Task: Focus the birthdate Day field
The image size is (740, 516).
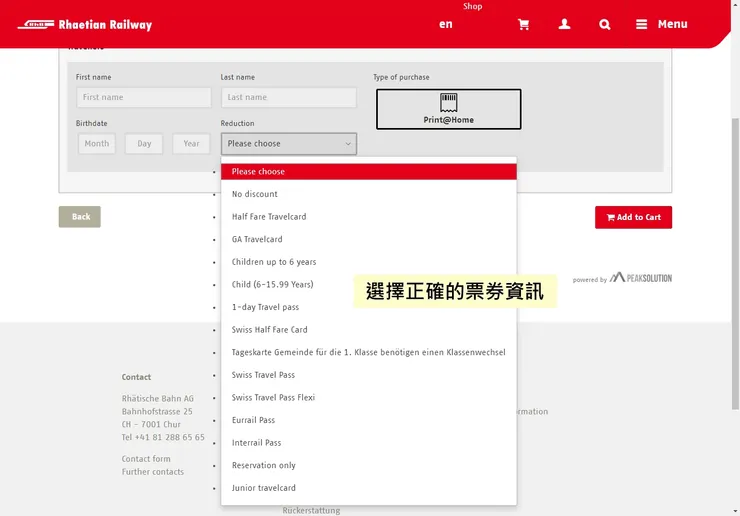Action: click(x=144, y=144)
